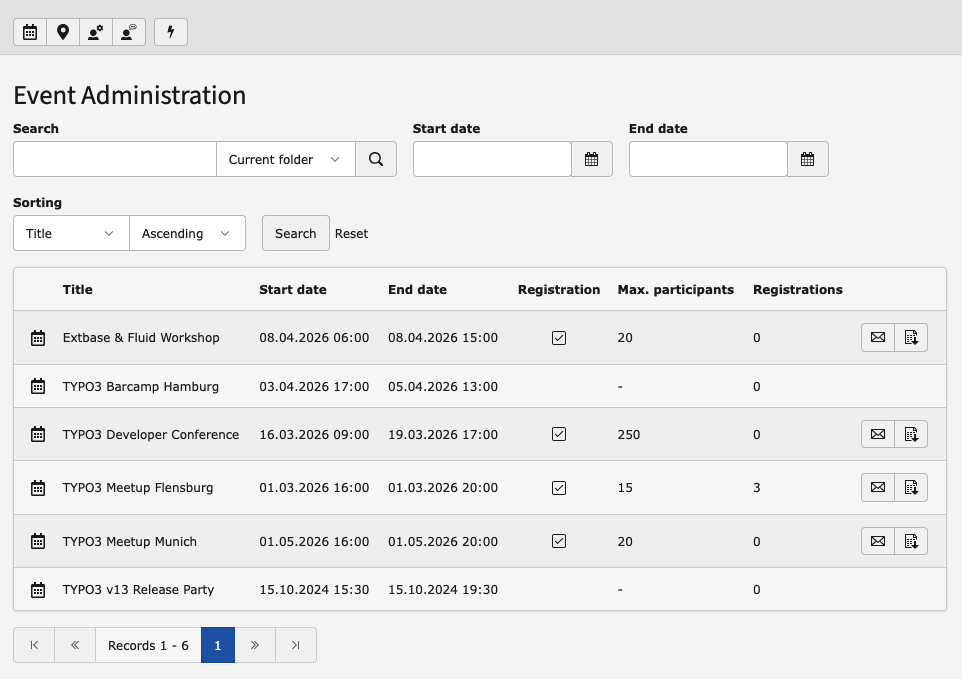Image resolution: width=962 pixels, height=679 pixels.
Task: Select page 1 in pagination
Action: 217,645
